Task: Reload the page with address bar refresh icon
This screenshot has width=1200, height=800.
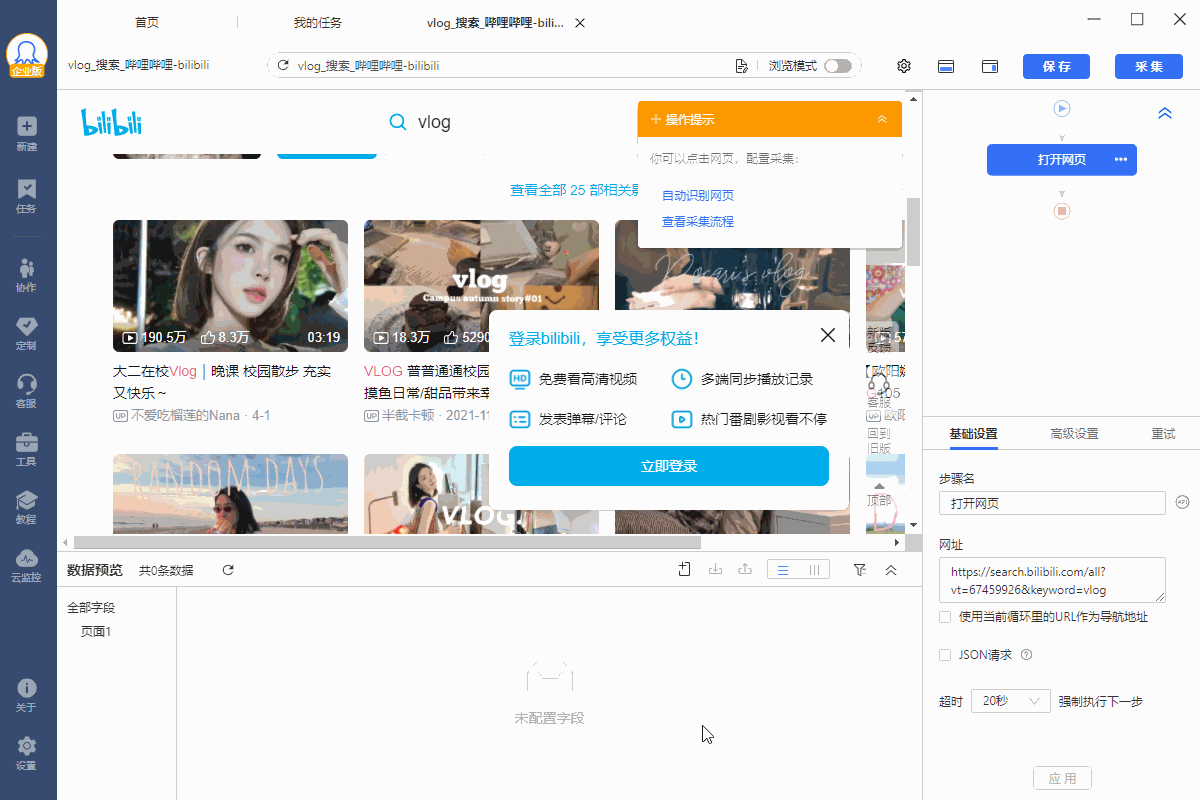Action: point(283,66)
